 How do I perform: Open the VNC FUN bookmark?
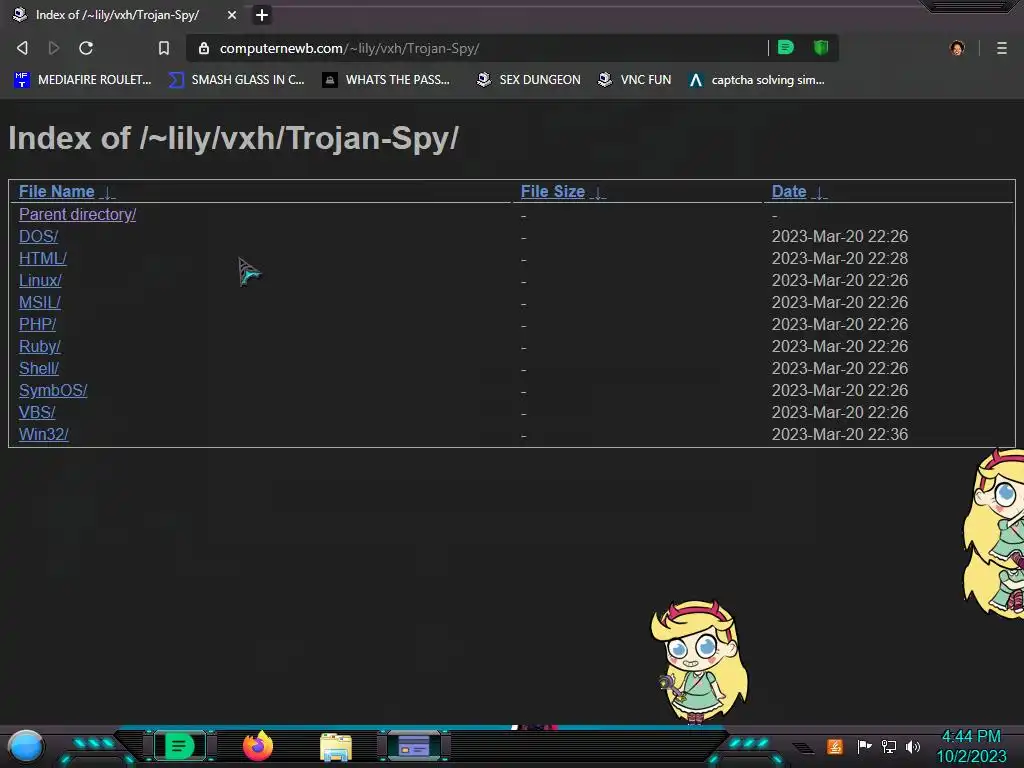(634, 80)
